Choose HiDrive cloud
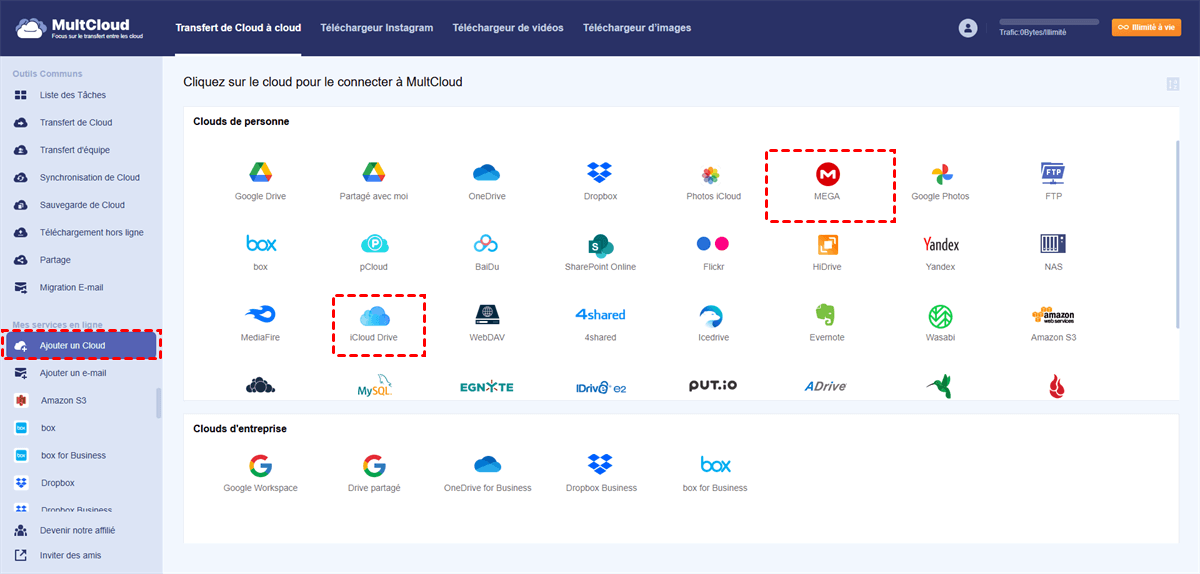The image size is (1200, 574). point(827,243)
